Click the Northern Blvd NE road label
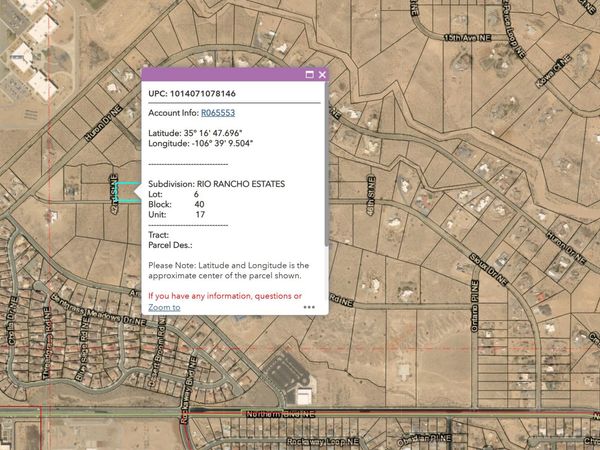600x450 pixels. point(280,414)
